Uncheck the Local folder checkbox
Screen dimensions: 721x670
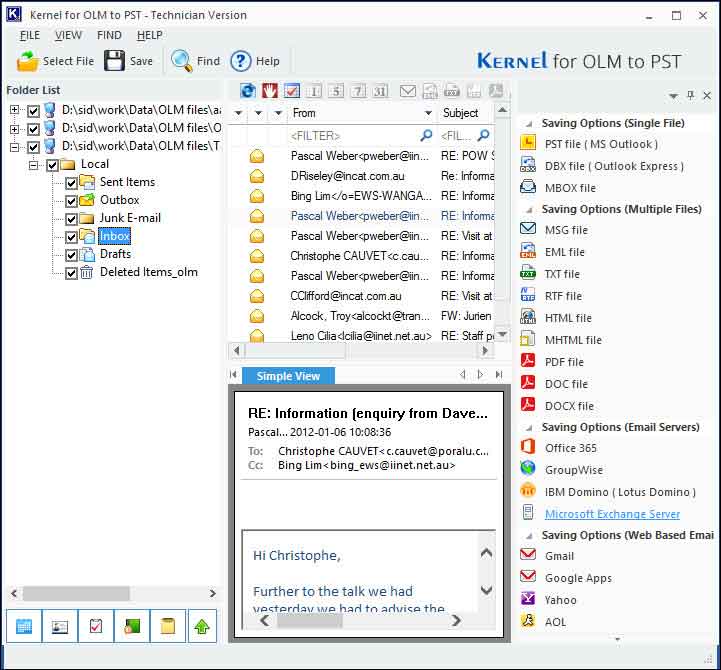pyautogui.click(x=52, y=165)
